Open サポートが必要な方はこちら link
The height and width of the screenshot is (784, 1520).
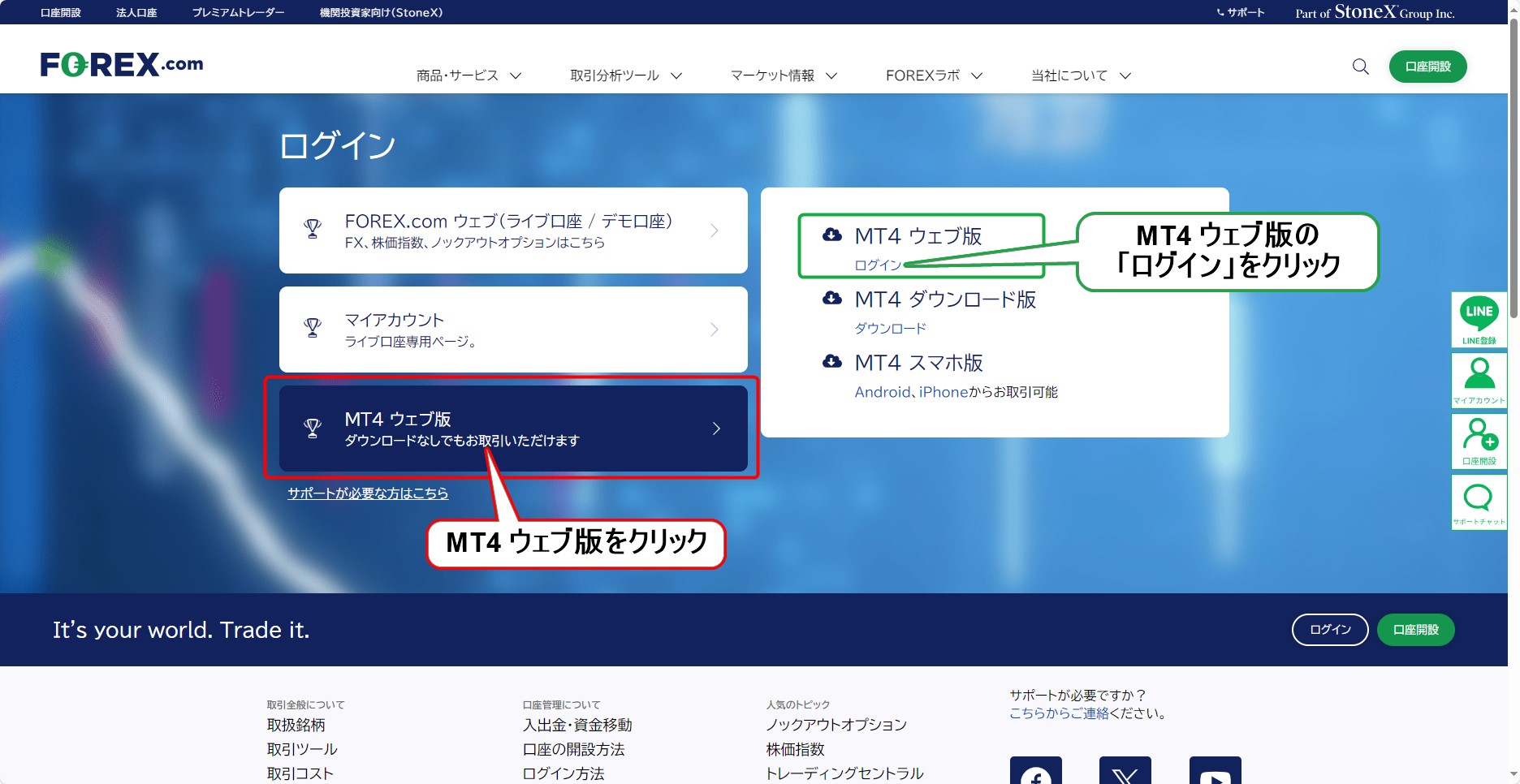368,493
